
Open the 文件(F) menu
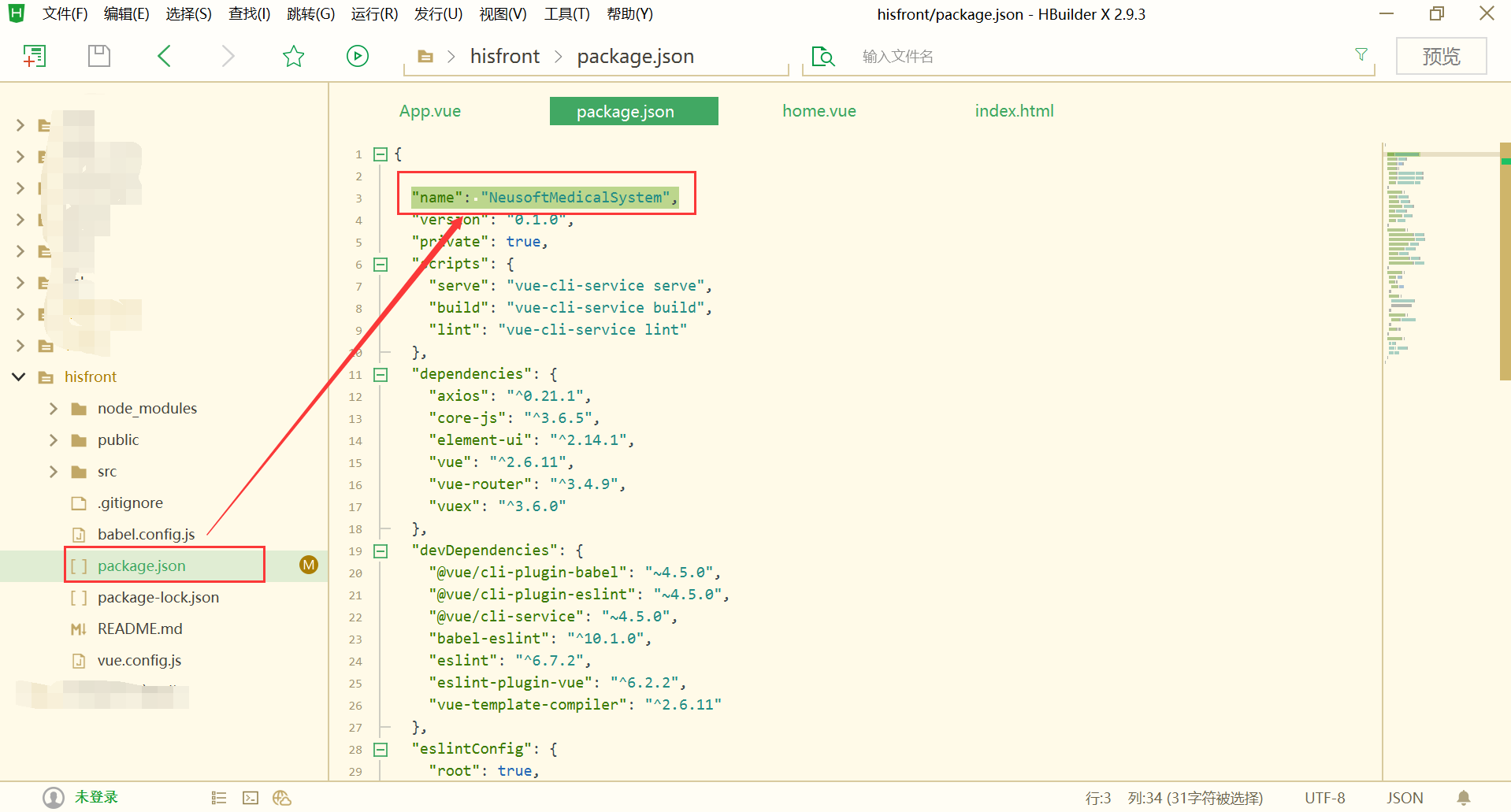65,14
